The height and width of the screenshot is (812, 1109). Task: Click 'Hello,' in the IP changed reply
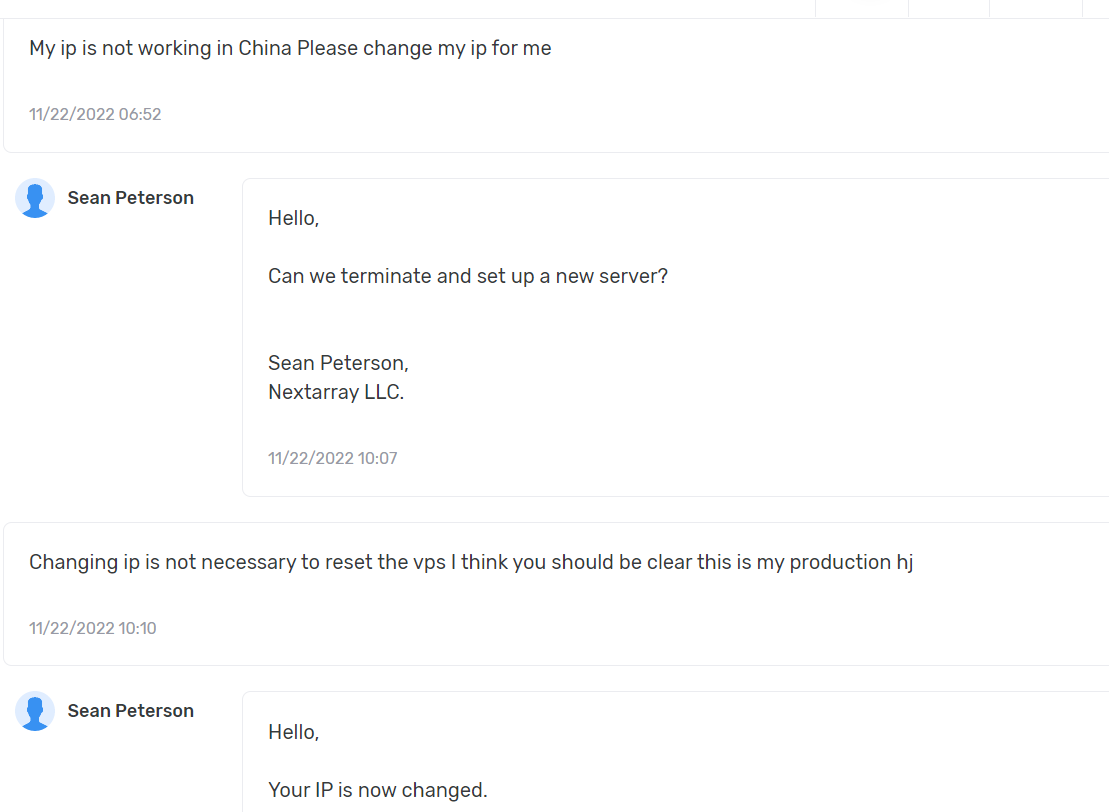[293, 732]
